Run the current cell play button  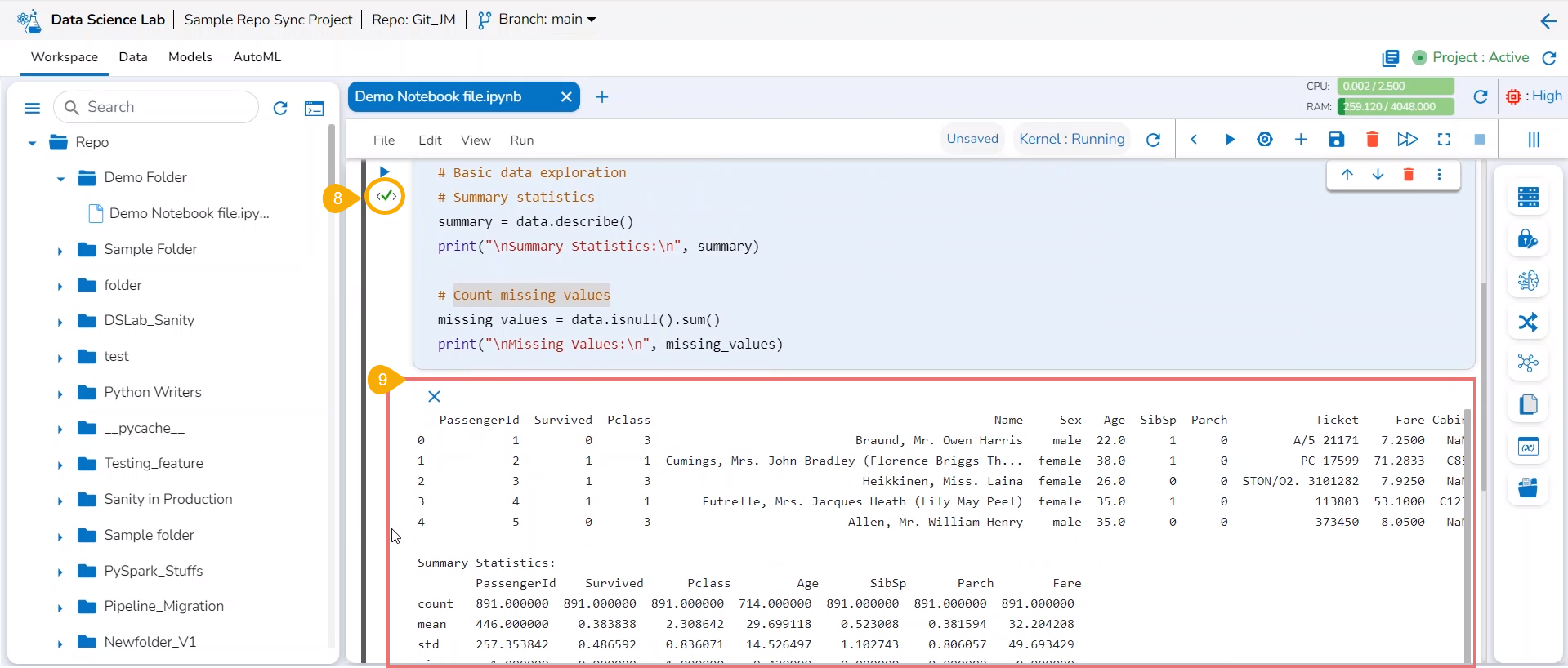[x=1230, y=140]
